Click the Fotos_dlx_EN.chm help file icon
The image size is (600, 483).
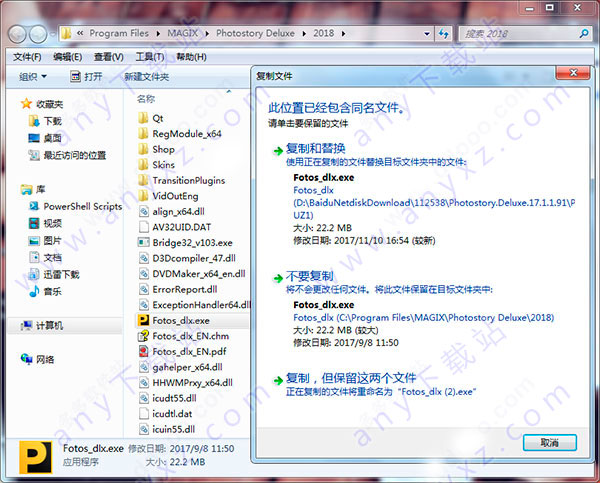(143, 336)
